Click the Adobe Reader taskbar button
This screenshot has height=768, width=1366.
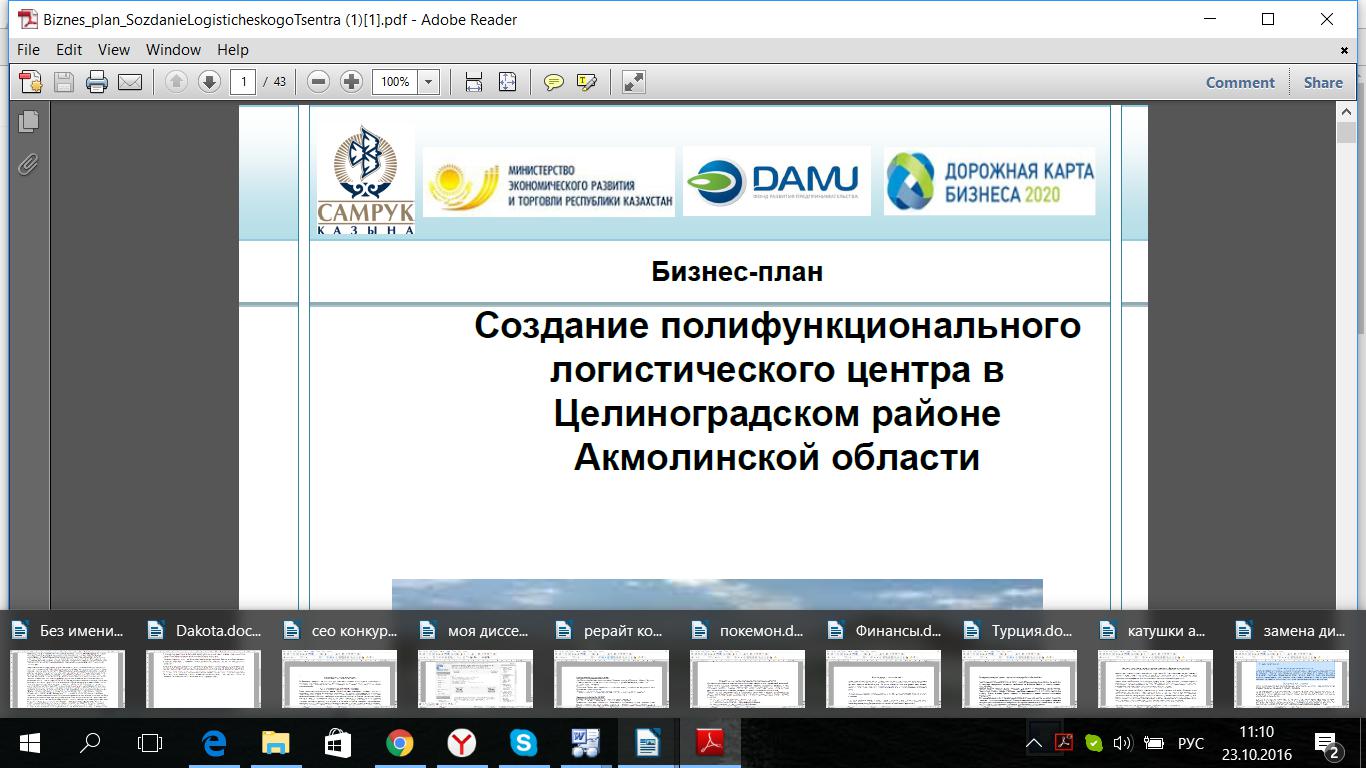click(x=710, y=743)
